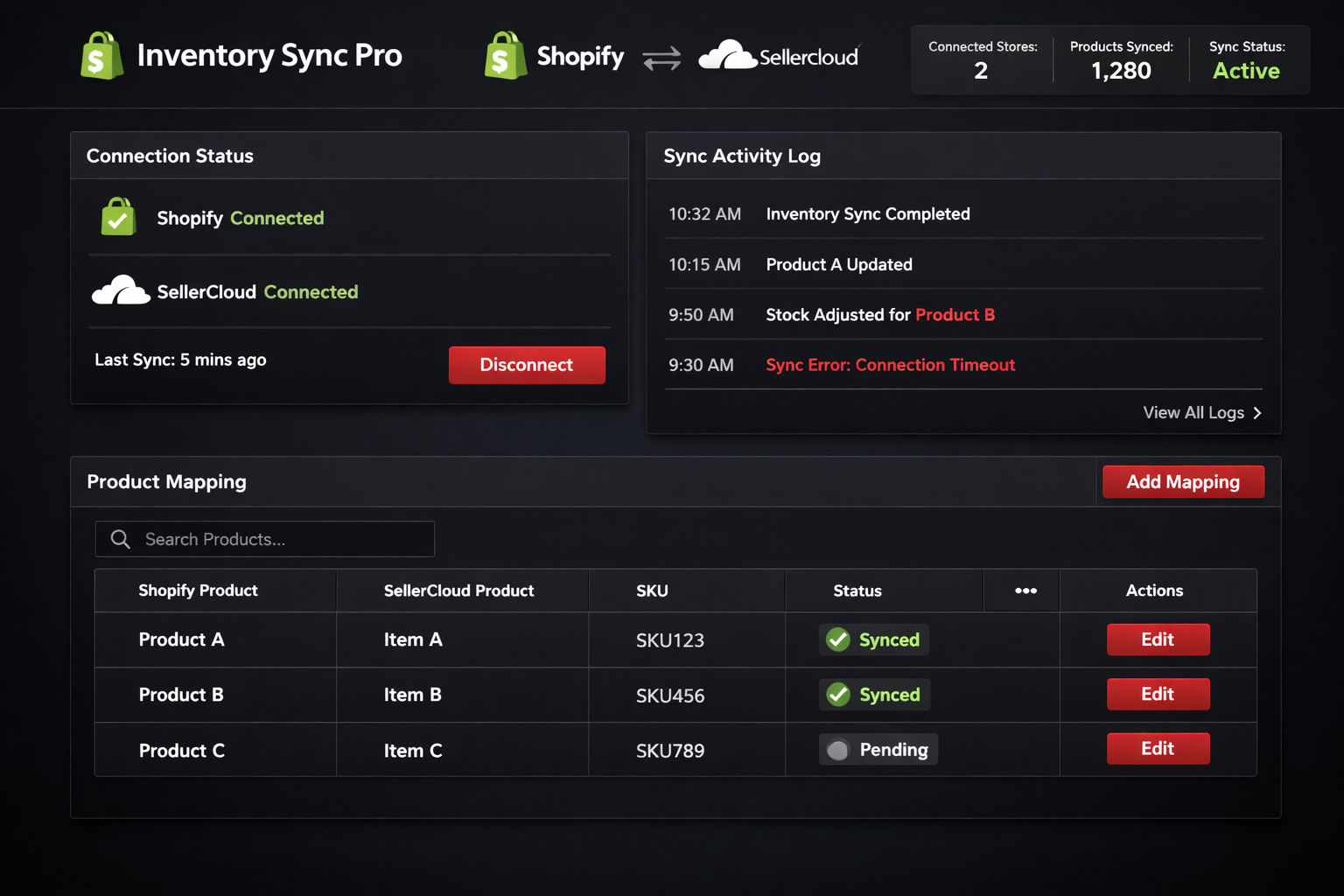Screen dimensions: 1344x896
Task: Select the Sync Error: Connection Timeout log entry
Action: (x=891, y=365)
